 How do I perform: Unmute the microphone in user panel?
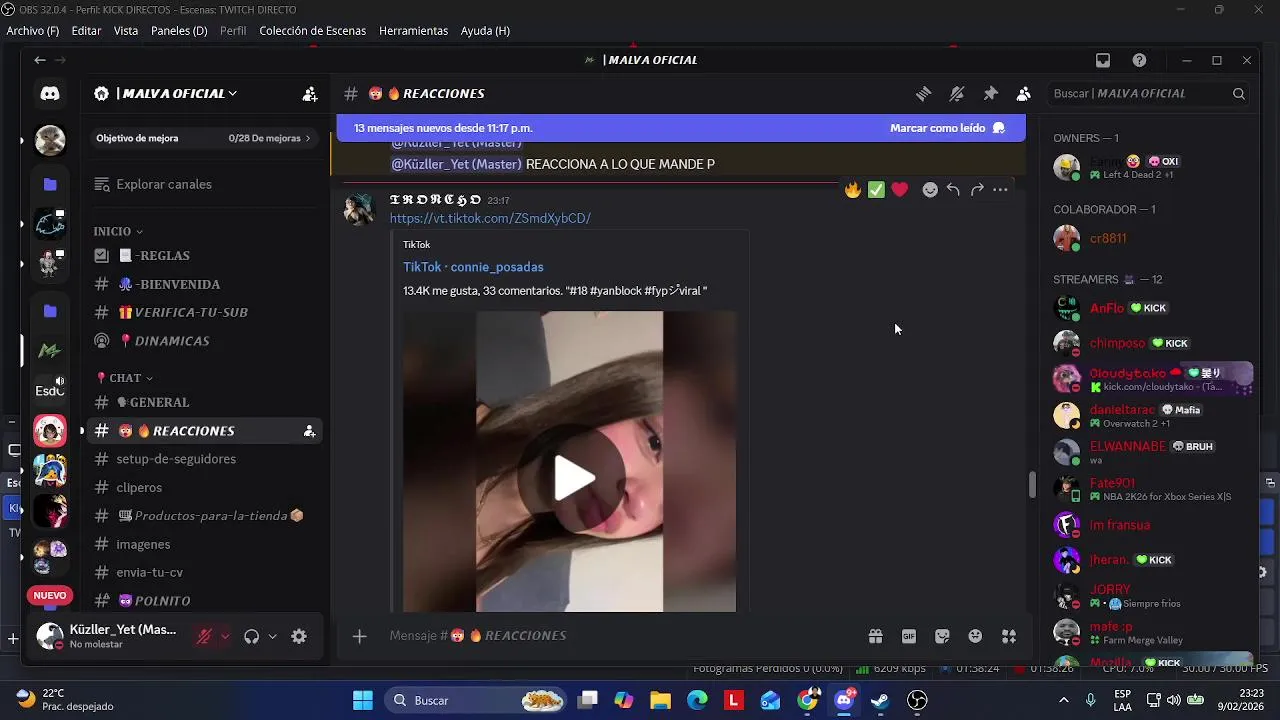204,636
